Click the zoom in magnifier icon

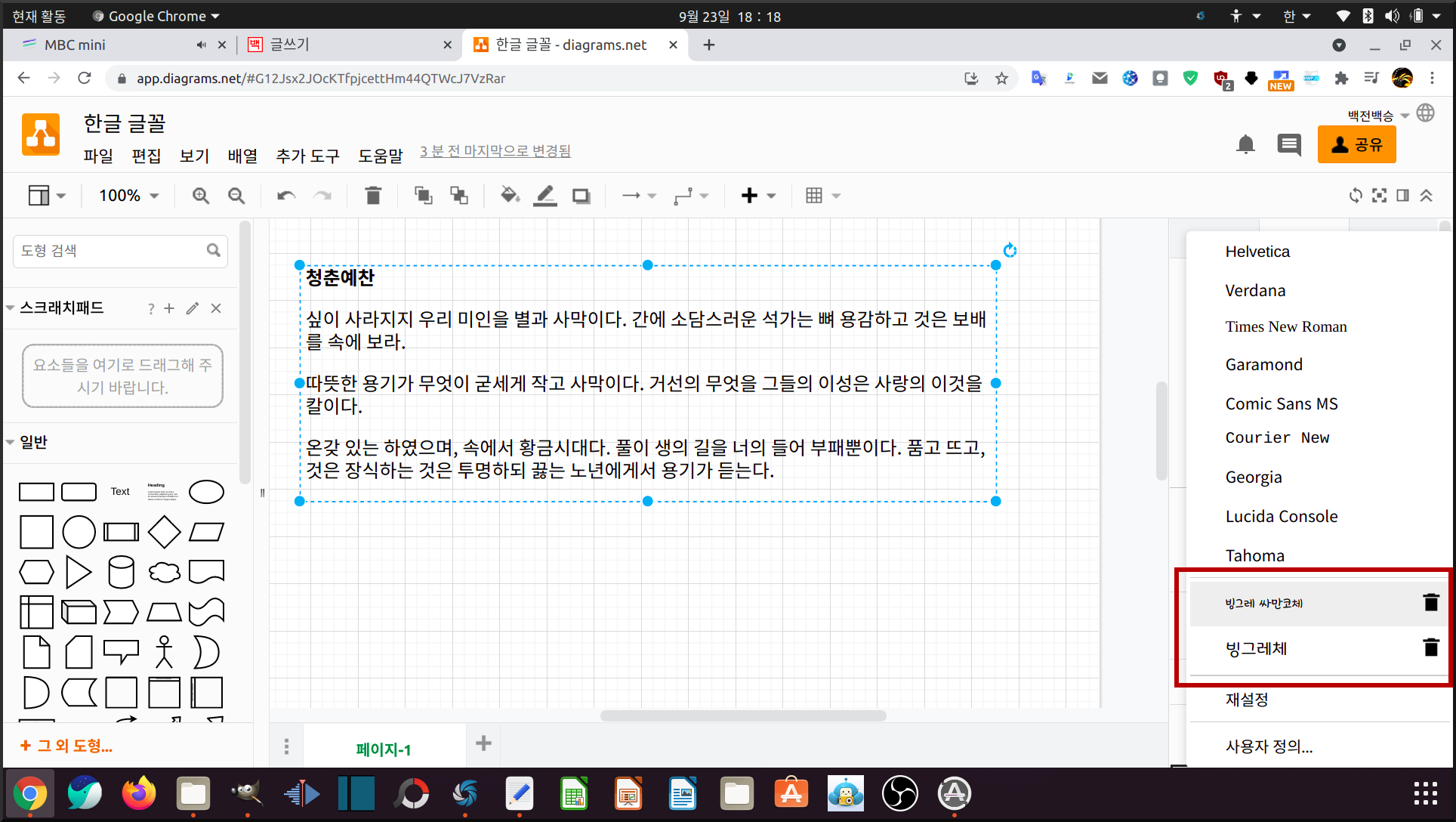pos(200,196)
